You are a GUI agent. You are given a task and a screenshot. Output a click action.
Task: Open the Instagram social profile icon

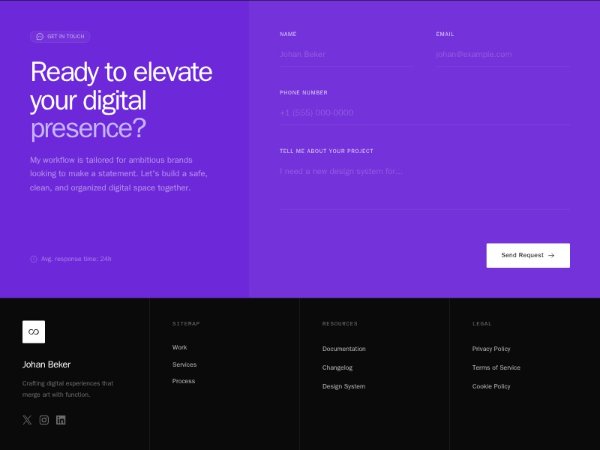[44, 420]
